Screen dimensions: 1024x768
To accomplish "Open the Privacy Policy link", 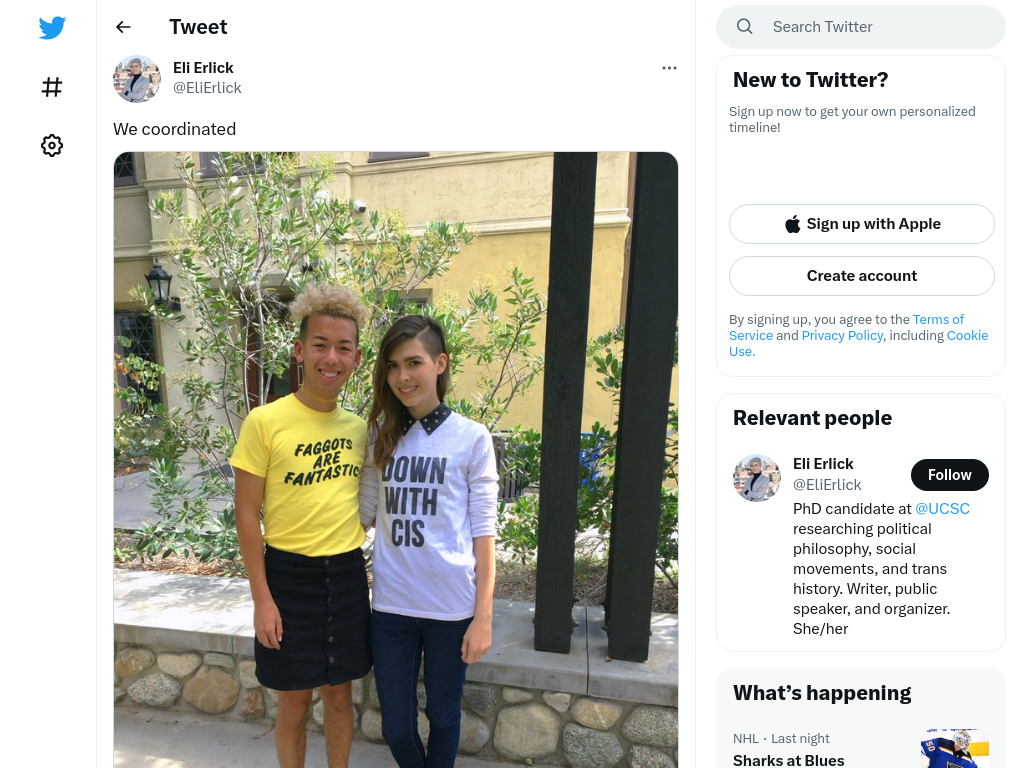I will (842, 335).
